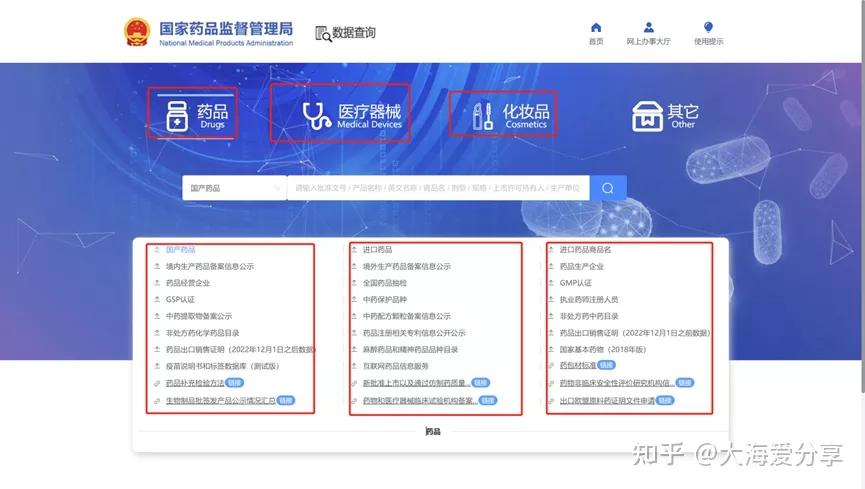Open 非处方药化学药品目录

(202, 333)
